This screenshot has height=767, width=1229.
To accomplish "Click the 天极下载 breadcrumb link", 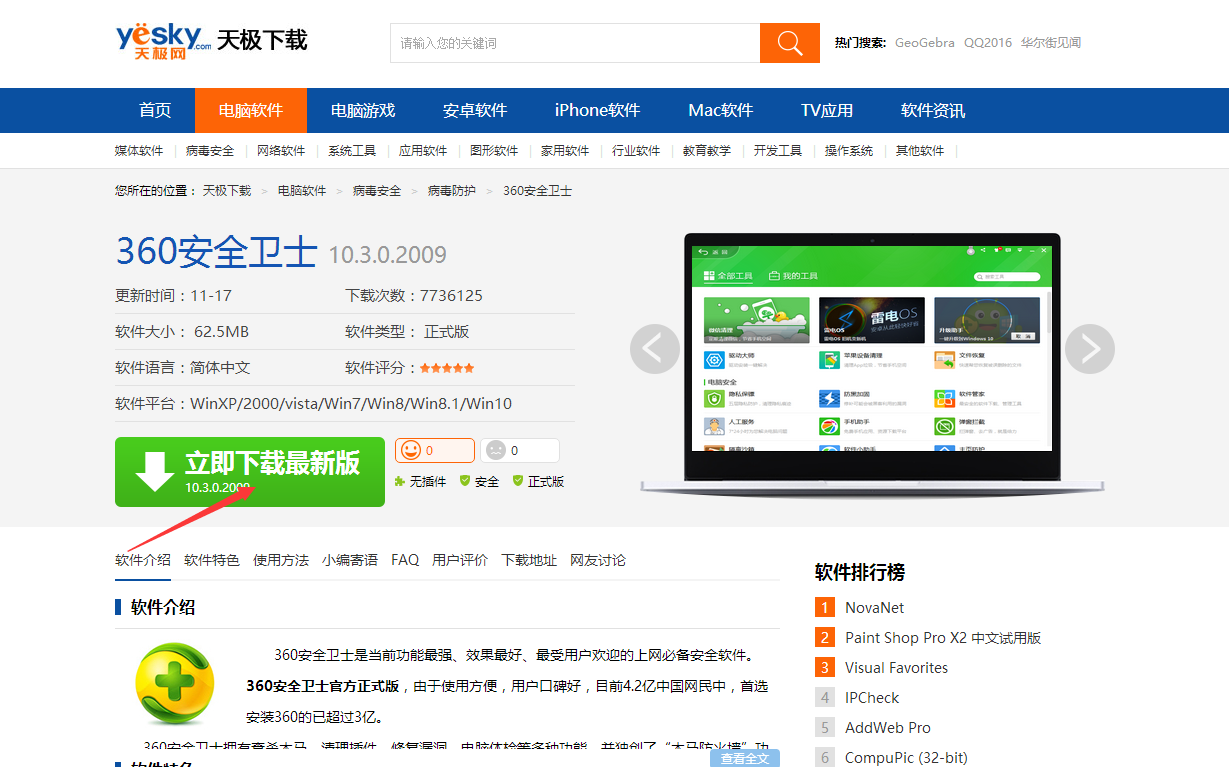I will (227, 190).
